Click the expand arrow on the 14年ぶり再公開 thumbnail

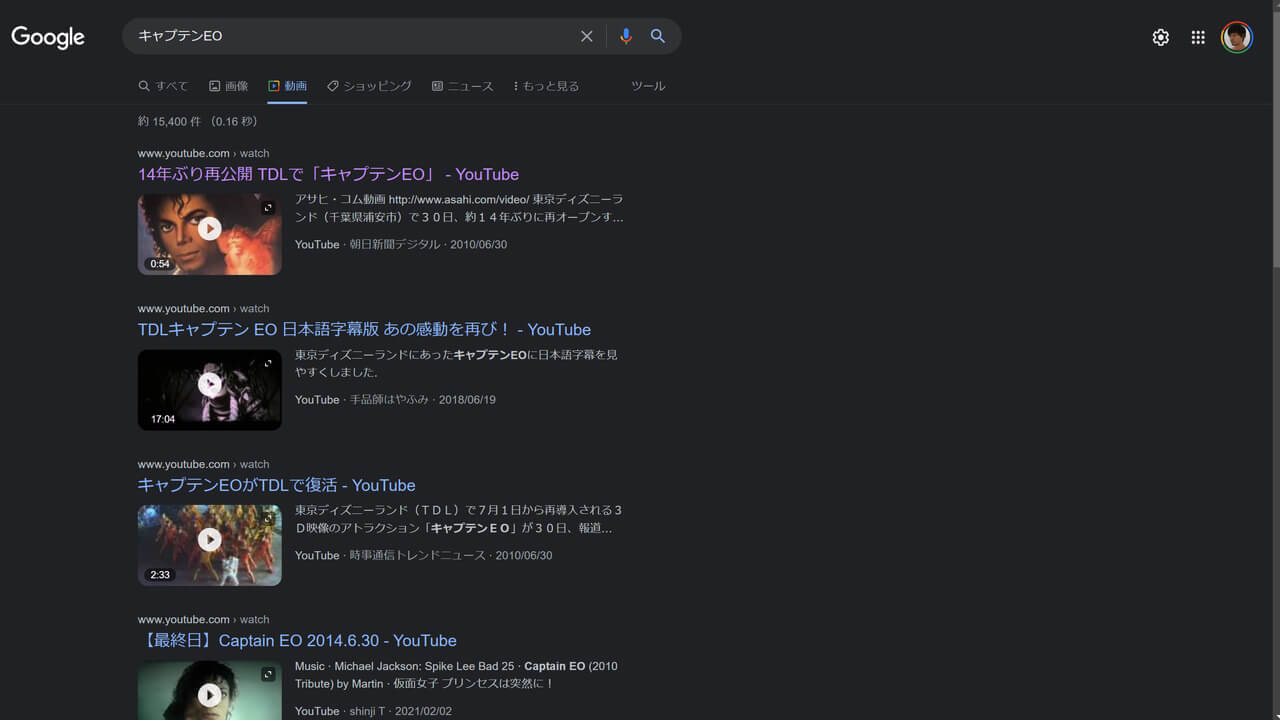(x=268, y=207)
